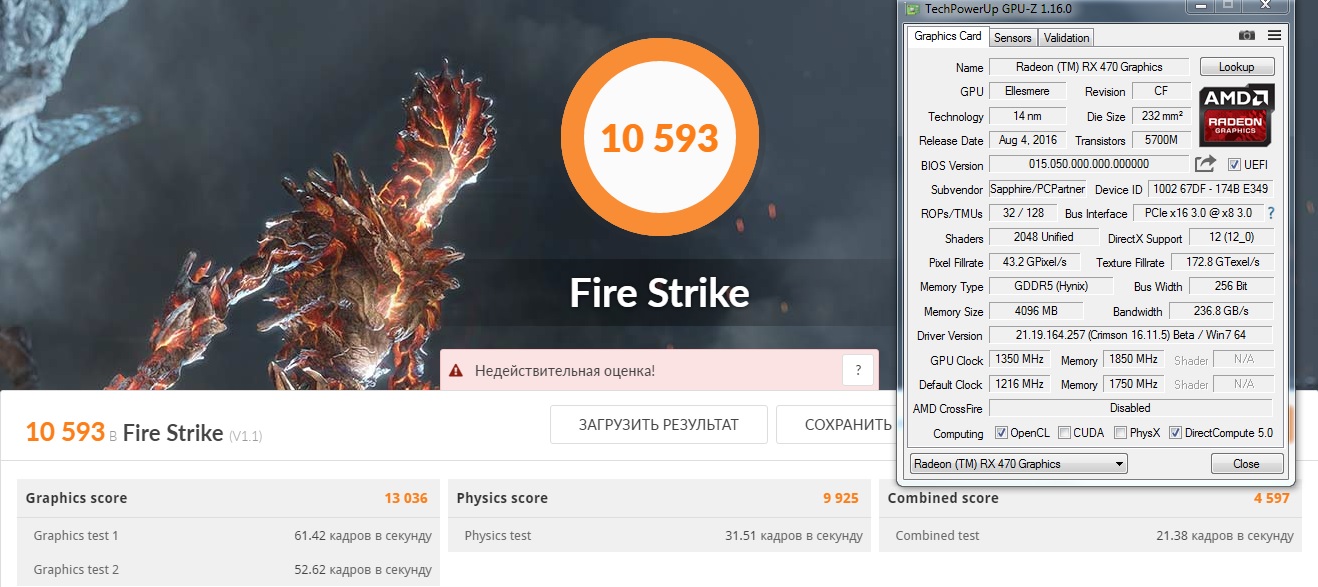The height and width of the screenshot is (587, 1318).
Task: Click the red warning triangle icon
Action: click(456, 371)
